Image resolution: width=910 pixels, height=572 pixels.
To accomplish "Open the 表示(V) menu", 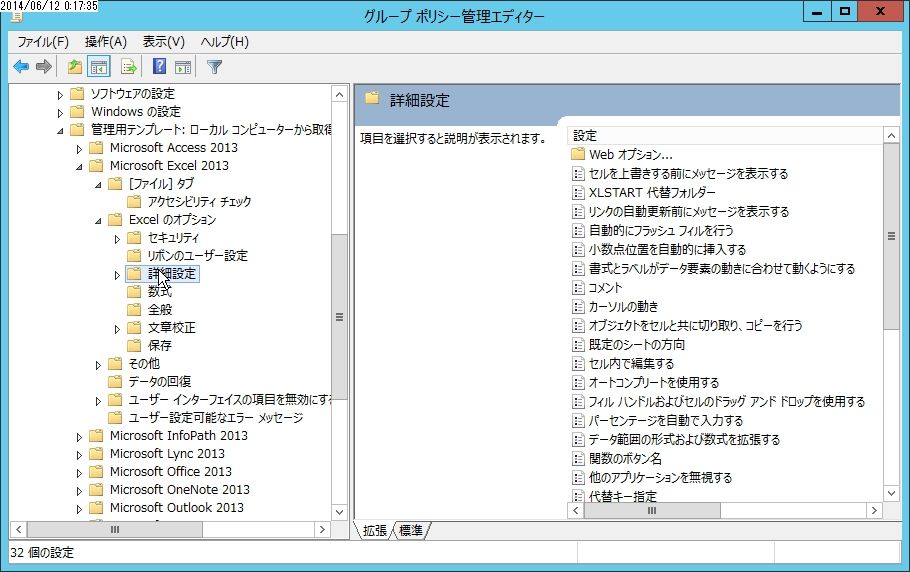I will pos(164,42).
